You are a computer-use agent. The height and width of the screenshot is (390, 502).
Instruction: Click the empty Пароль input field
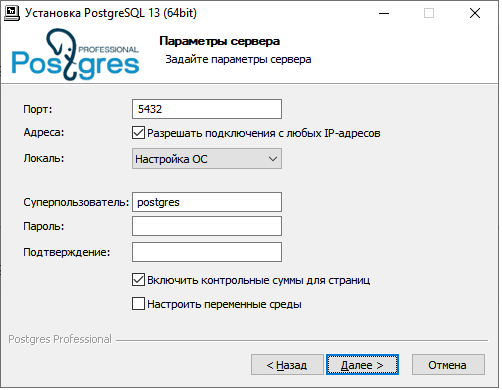point(207,226)
